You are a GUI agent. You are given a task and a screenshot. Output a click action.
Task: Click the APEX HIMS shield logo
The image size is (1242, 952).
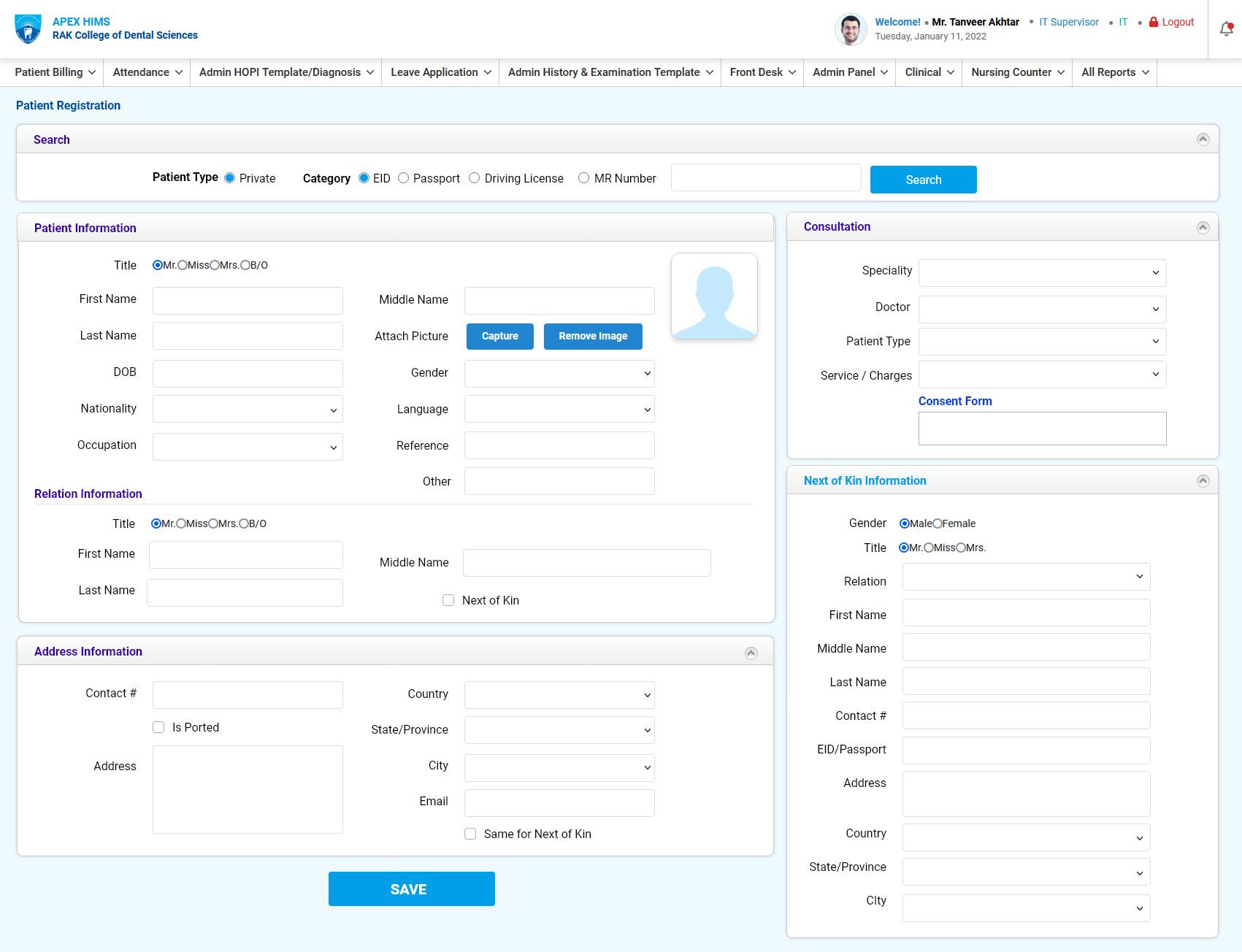(28, 29)
